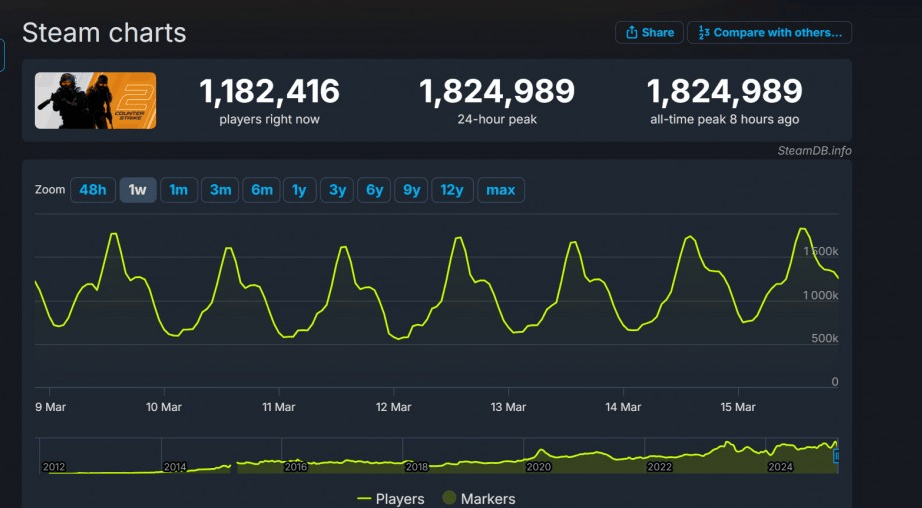Click the 1,182,416 players right now value

[270, 91]
